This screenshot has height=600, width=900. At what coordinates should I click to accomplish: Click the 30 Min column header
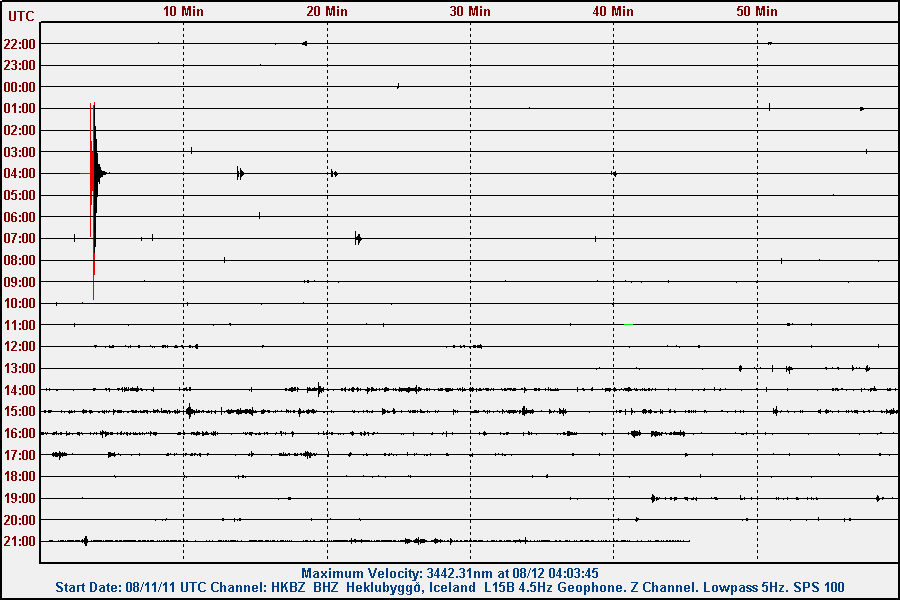[470, 11]
